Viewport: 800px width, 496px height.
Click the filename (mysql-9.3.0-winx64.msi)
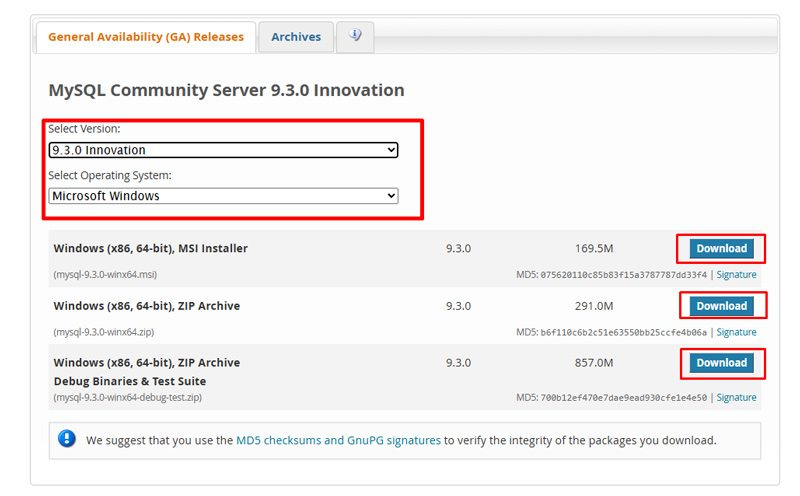click(105, 275)
